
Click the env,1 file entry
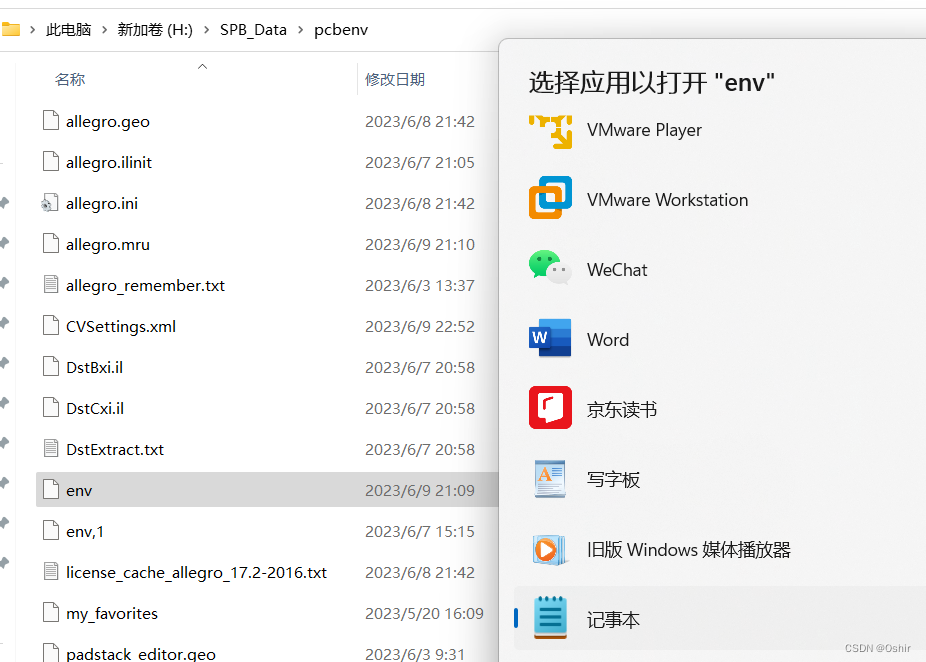85,531
